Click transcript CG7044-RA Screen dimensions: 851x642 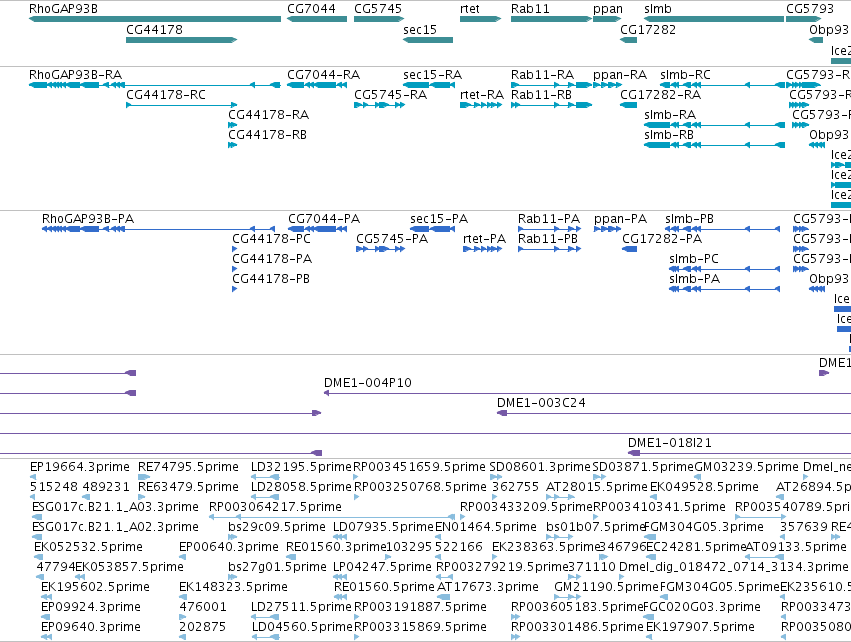[317, 85]
